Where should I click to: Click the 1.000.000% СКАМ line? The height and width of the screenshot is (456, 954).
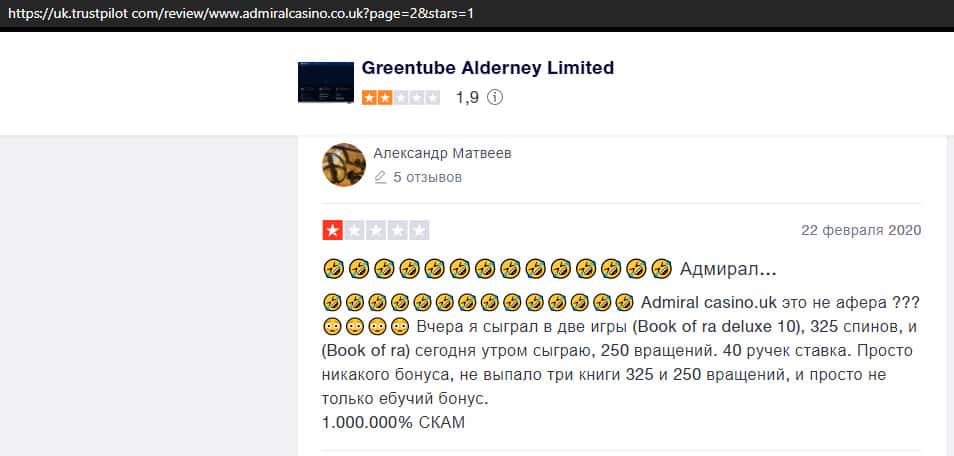tap(393, 422)
